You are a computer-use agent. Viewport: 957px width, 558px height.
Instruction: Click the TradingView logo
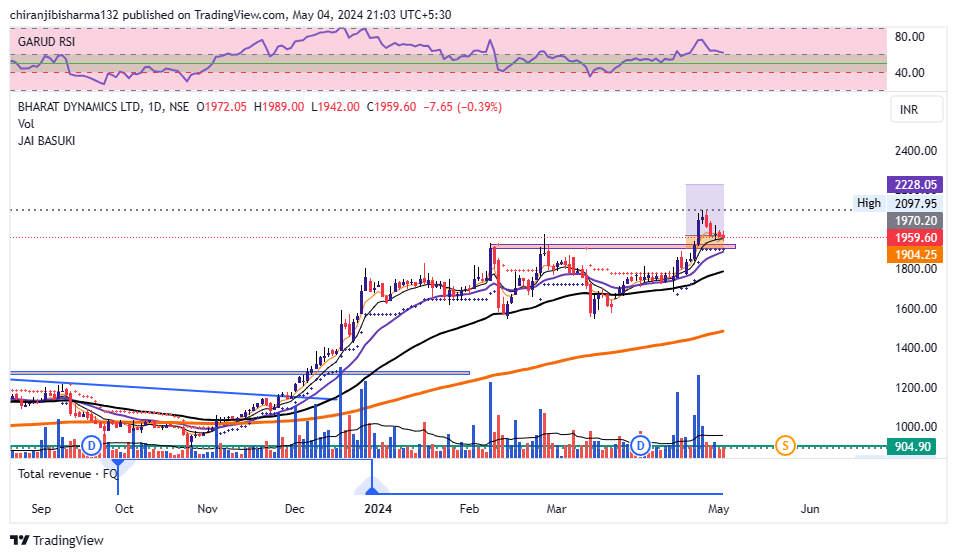(x=57, y=540)
